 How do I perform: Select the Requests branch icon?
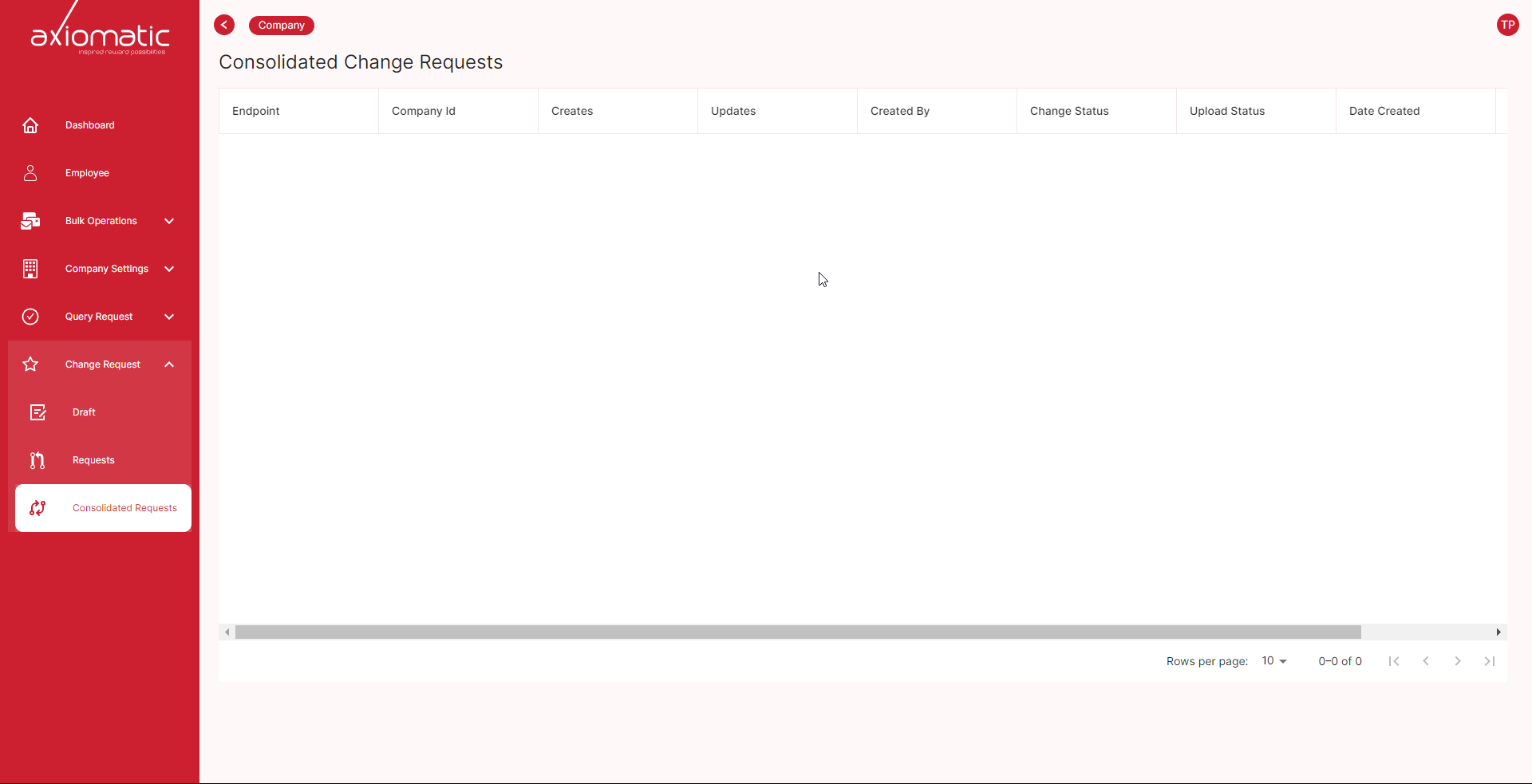(x=37, y=460)
